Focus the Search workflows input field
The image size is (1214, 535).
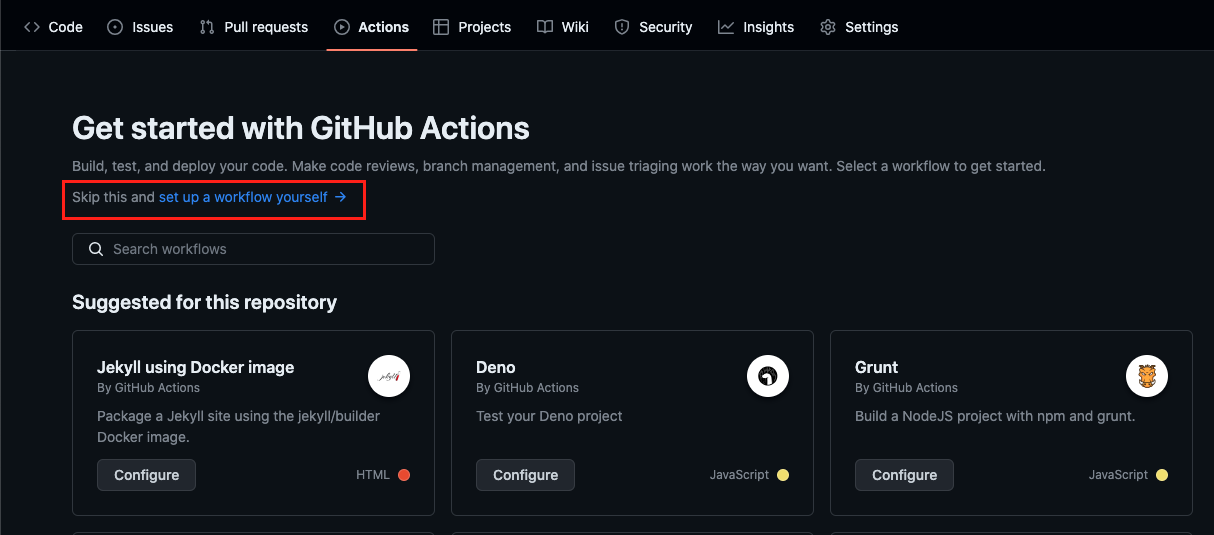(265, 249)
